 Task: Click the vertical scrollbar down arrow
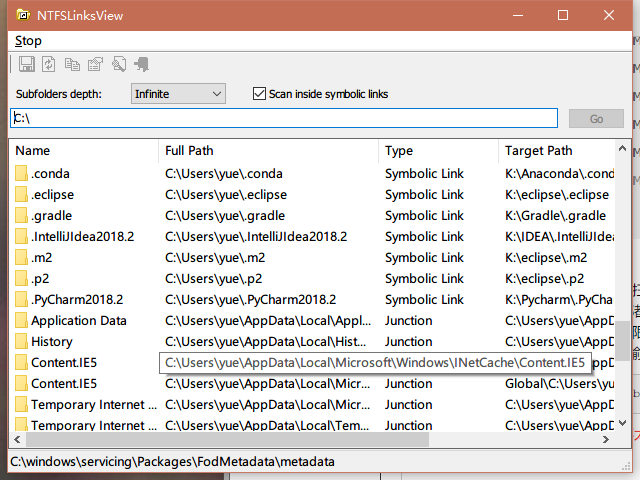622,424
